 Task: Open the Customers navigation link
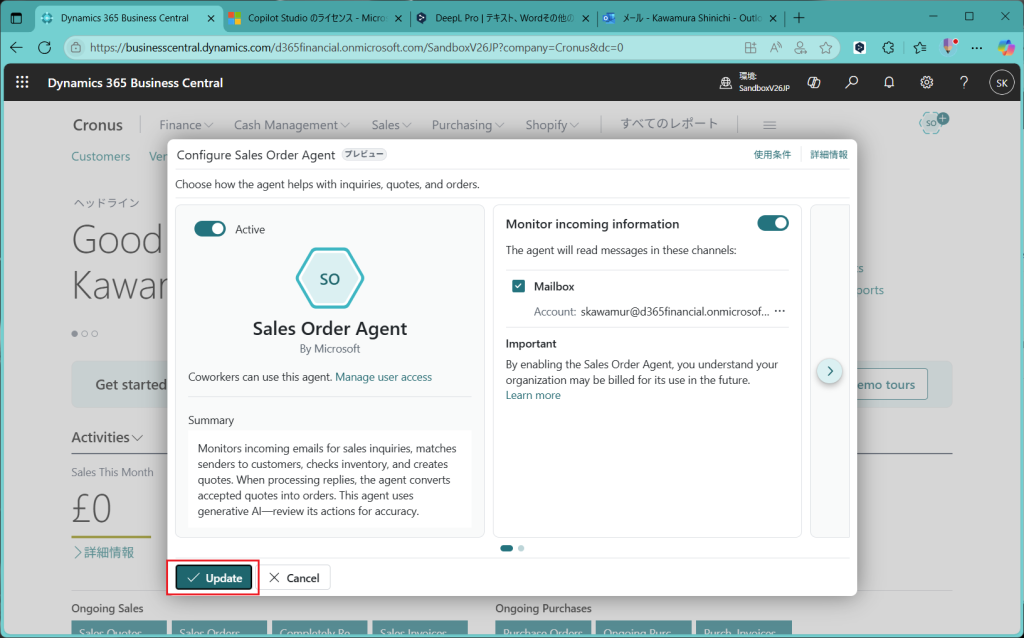coord(101,157)
